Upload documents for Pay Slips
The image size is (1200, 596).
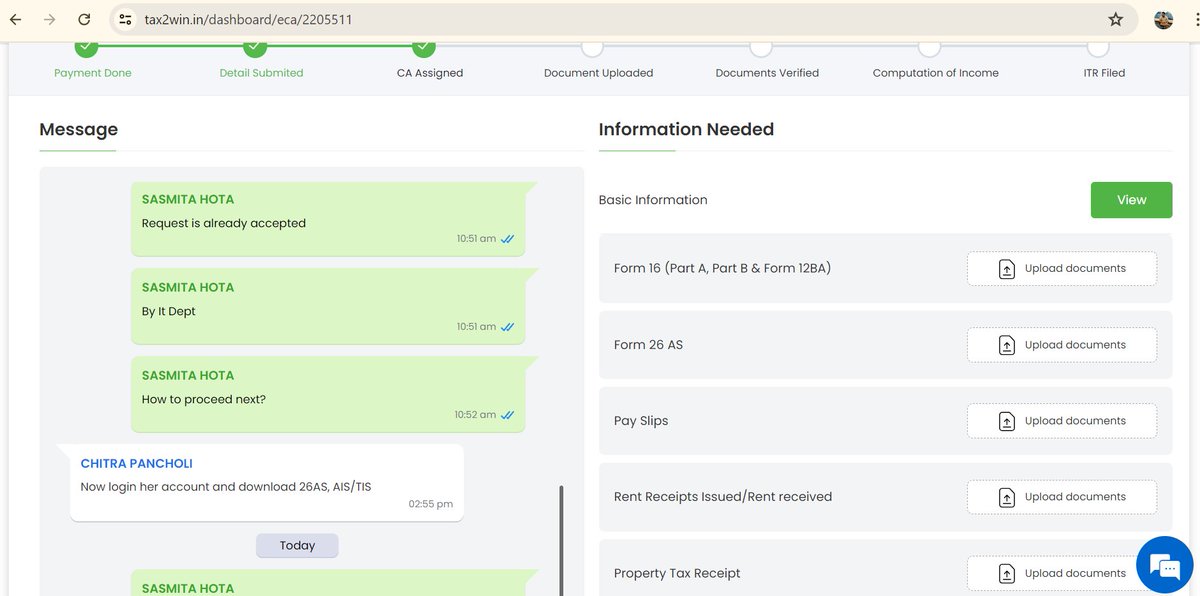[1062, 421]
